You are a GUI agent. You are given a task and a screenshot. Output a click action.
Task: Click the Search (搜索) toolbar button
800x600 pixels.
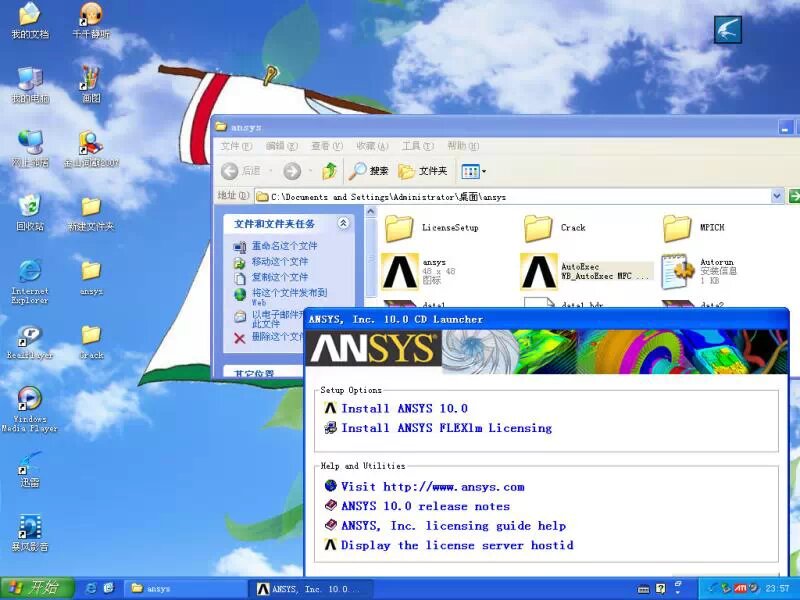[x=368, y=171]
